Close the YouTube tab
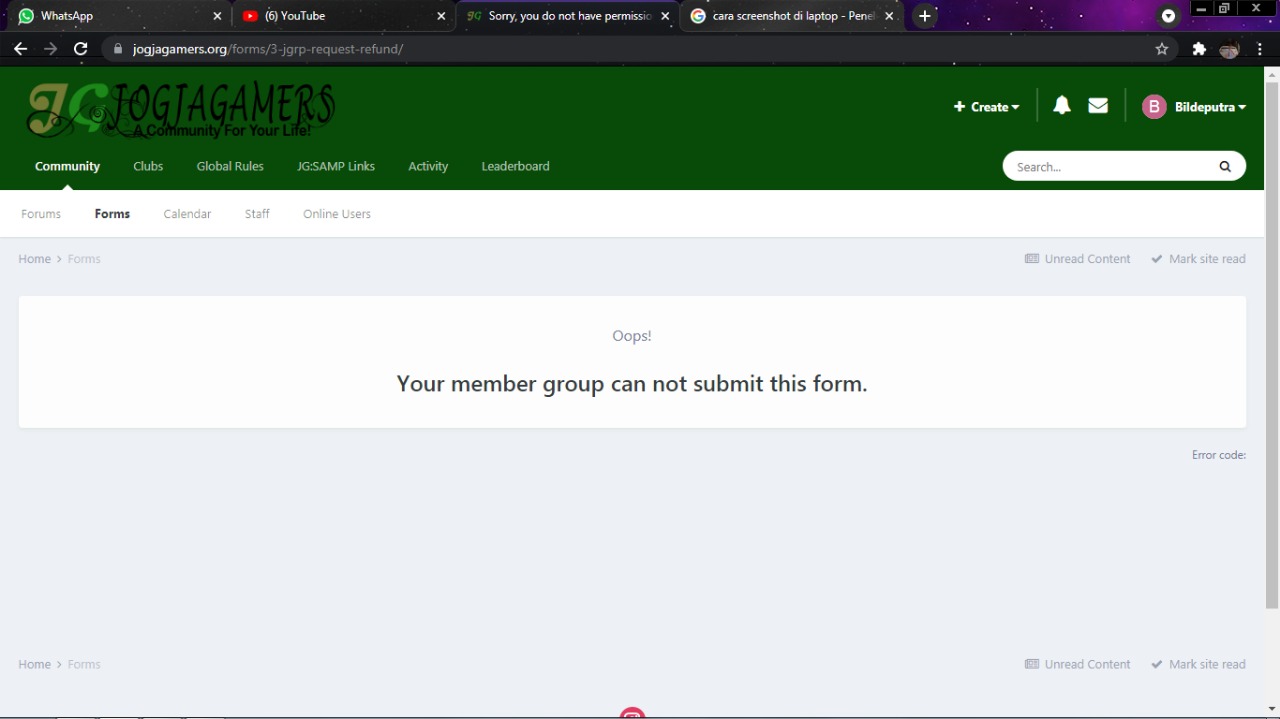Screen dimensions: 1280x719 tap(441, 16)
